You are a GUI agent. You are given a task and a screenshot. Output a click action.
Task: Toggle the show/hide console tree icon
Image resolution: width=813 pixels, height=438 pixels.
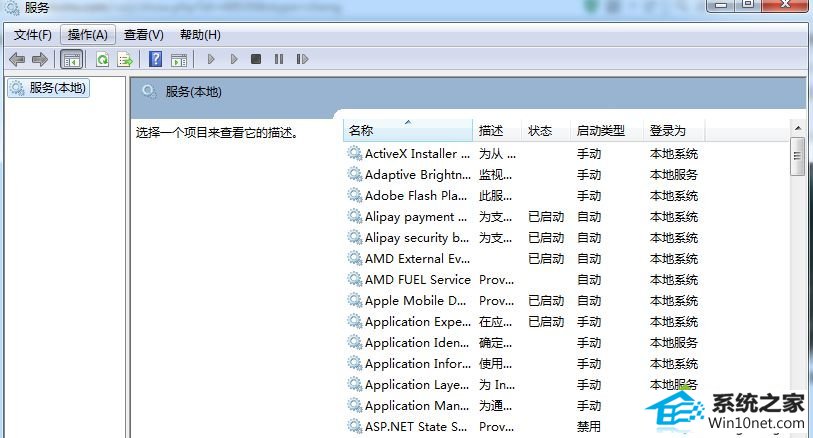(x=72, y=59)
